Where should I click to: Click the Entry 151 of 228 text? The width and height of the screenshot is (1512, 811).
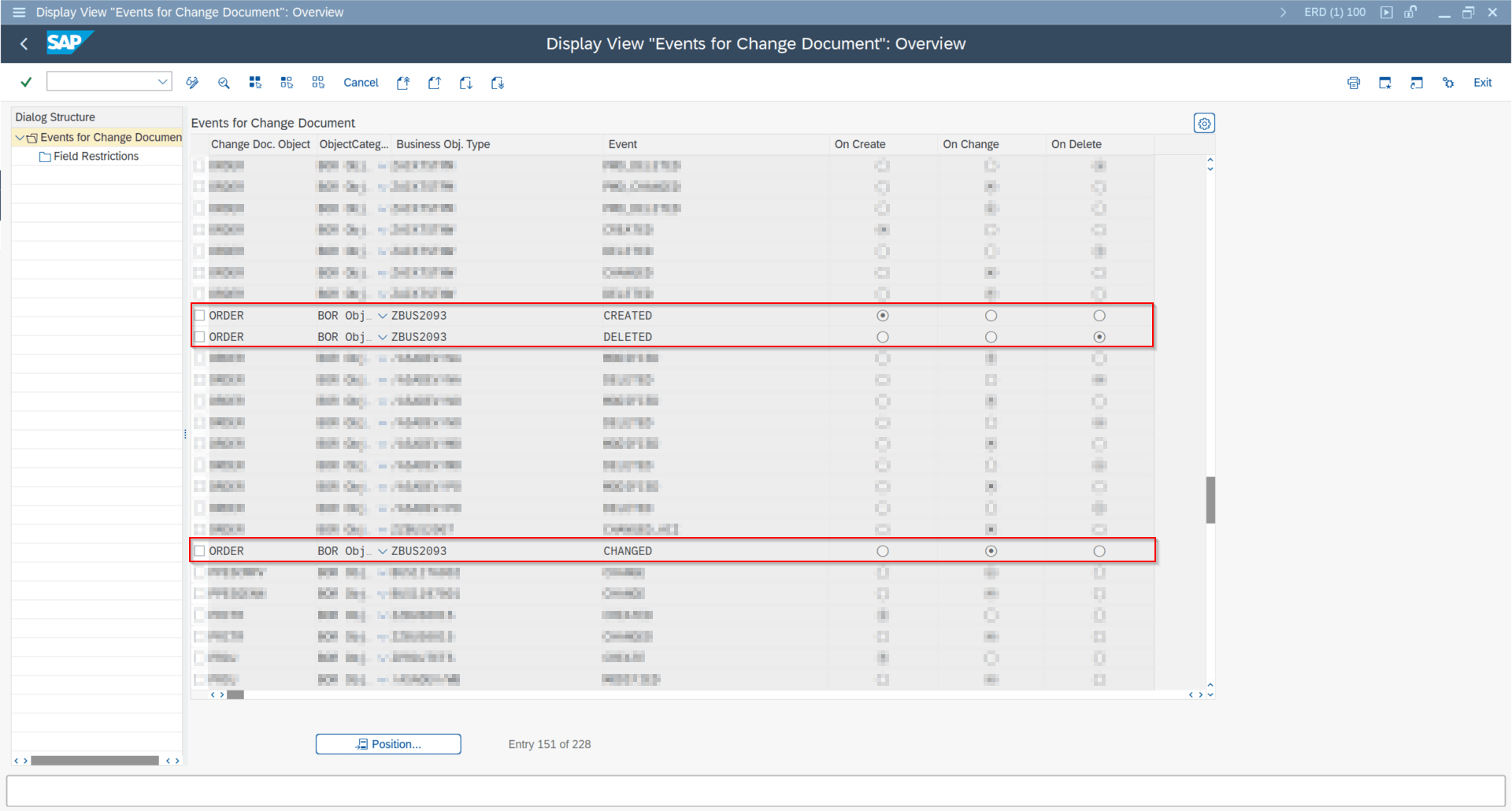tap(550, 744)
